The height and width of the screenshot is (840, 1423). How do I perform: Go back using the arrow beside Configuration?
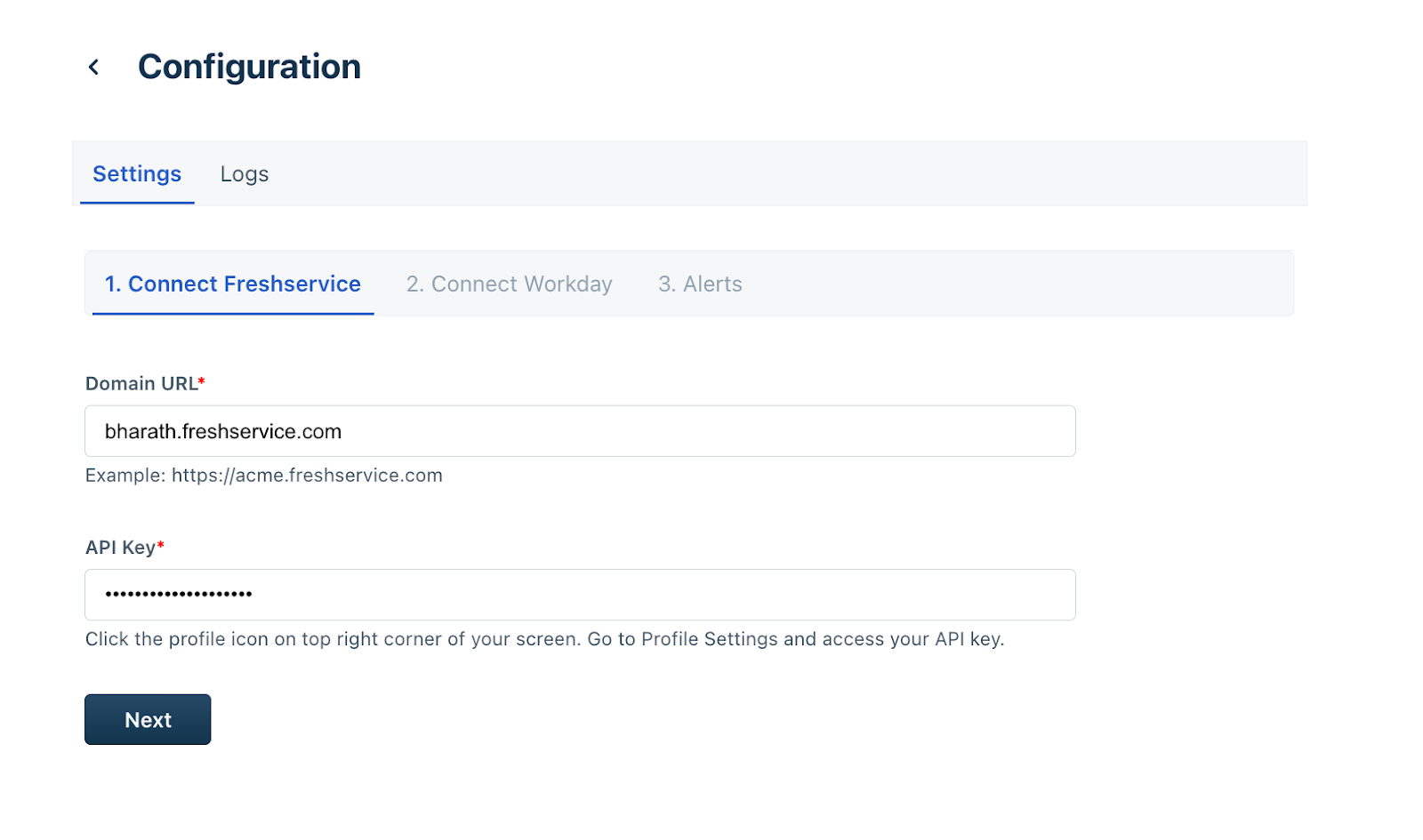click(93, 67)
